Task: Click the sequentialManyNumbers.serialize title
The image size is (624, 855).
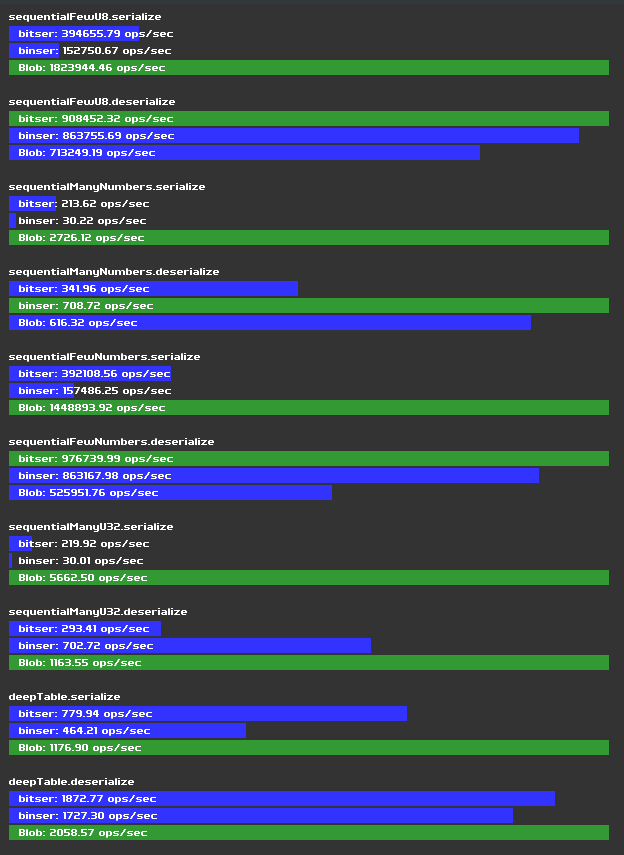Action: click(107, 186)
